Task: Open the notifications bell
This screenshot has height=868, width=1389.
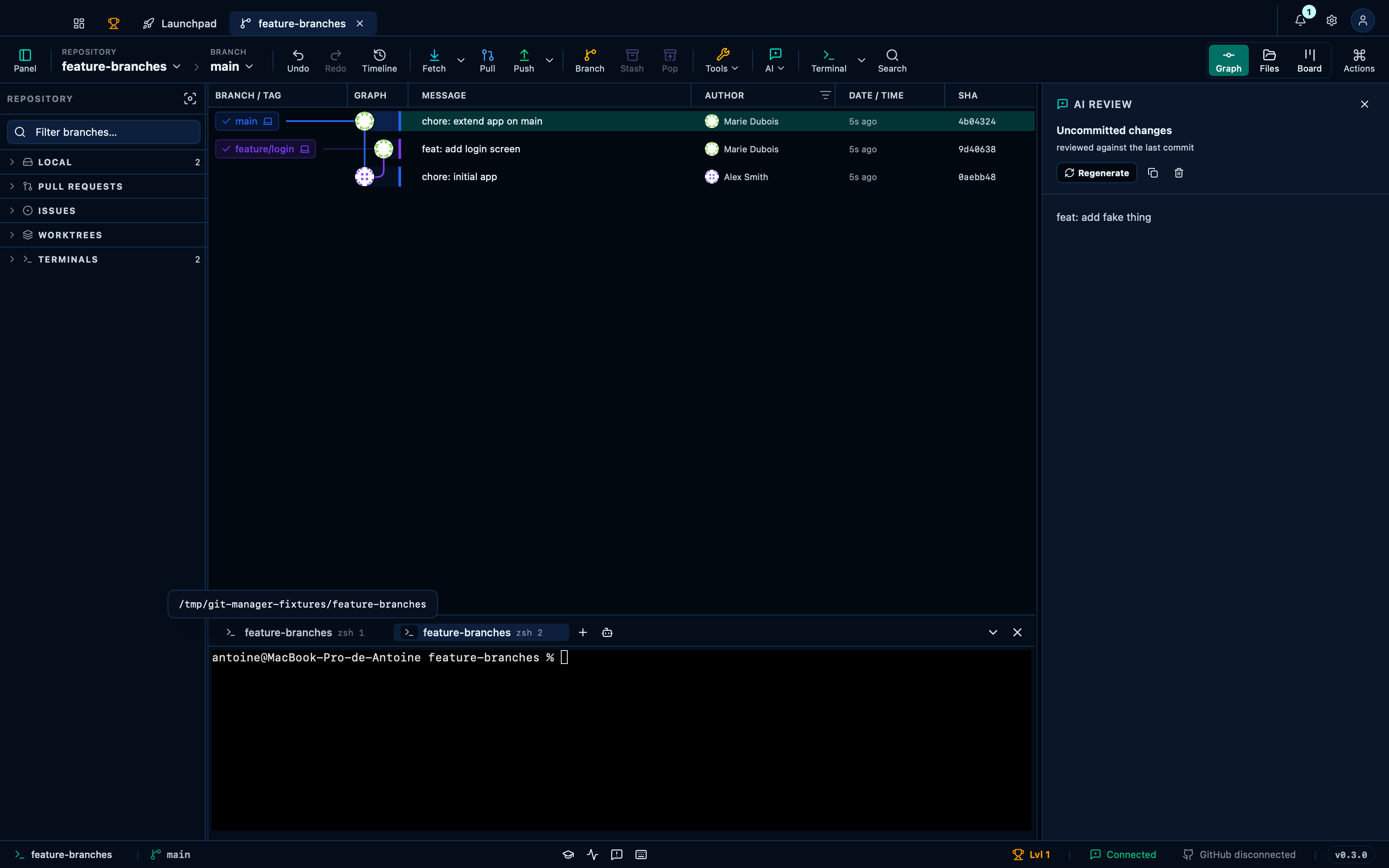Action: click(1300, 21)
